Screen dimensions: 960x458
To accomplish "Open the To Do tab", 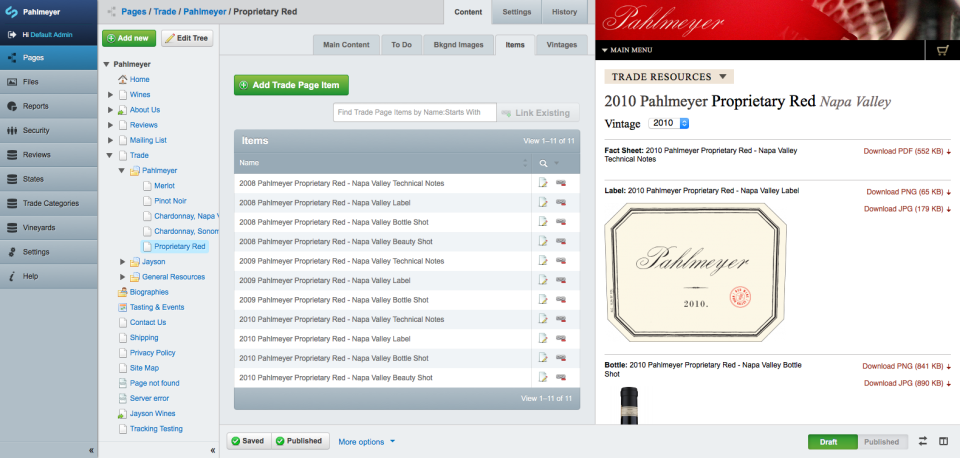I will coord(401,45).
